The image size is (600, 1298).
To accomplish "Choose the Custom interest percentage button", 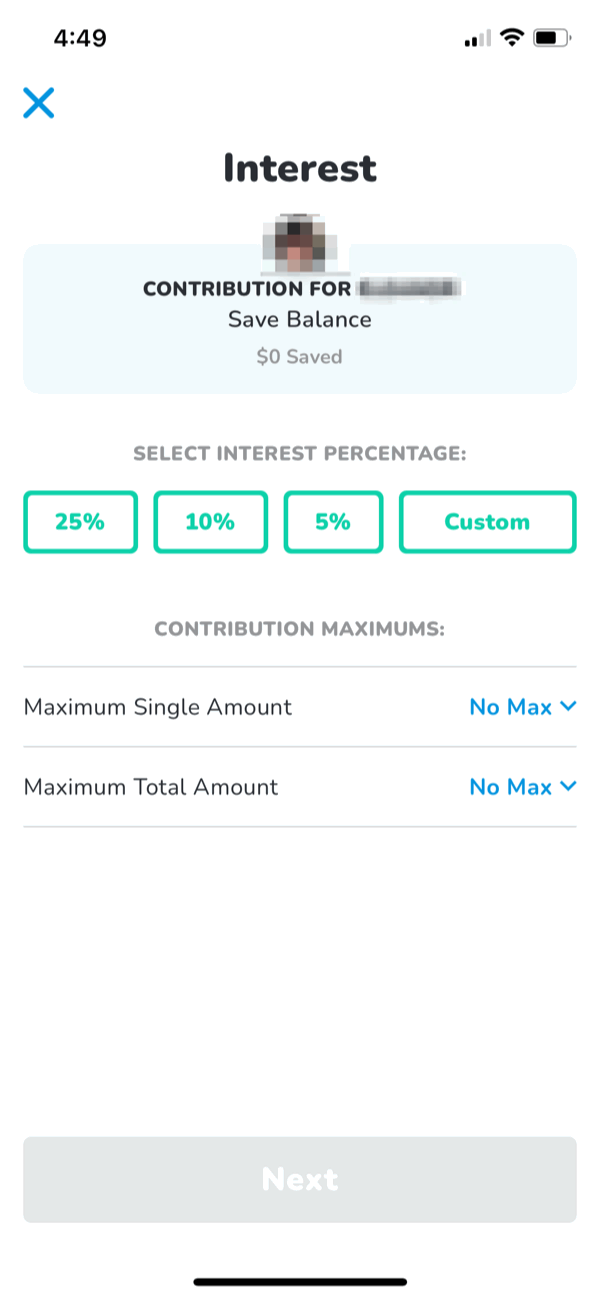I will point(487,522).
